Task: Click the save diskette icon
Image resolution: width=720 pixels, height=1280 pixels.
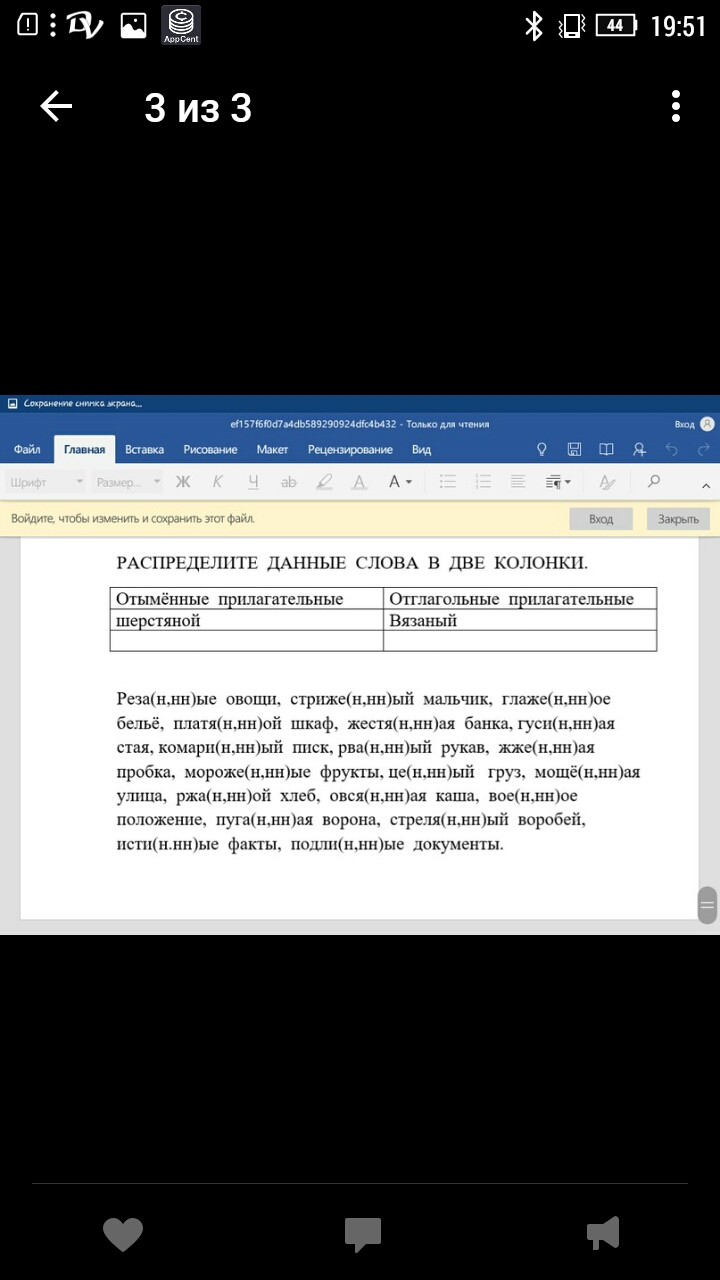Action: [574, 450]
